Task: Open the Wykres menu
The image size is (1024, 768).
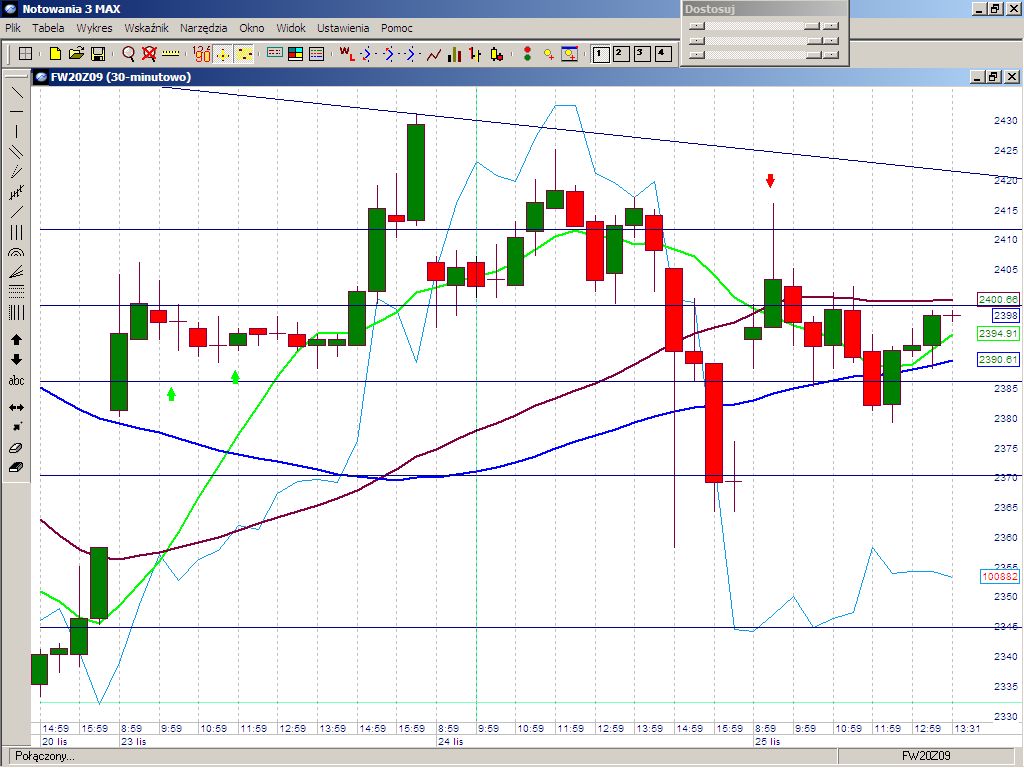Action: pyautogui.click(x=94, y=28)
